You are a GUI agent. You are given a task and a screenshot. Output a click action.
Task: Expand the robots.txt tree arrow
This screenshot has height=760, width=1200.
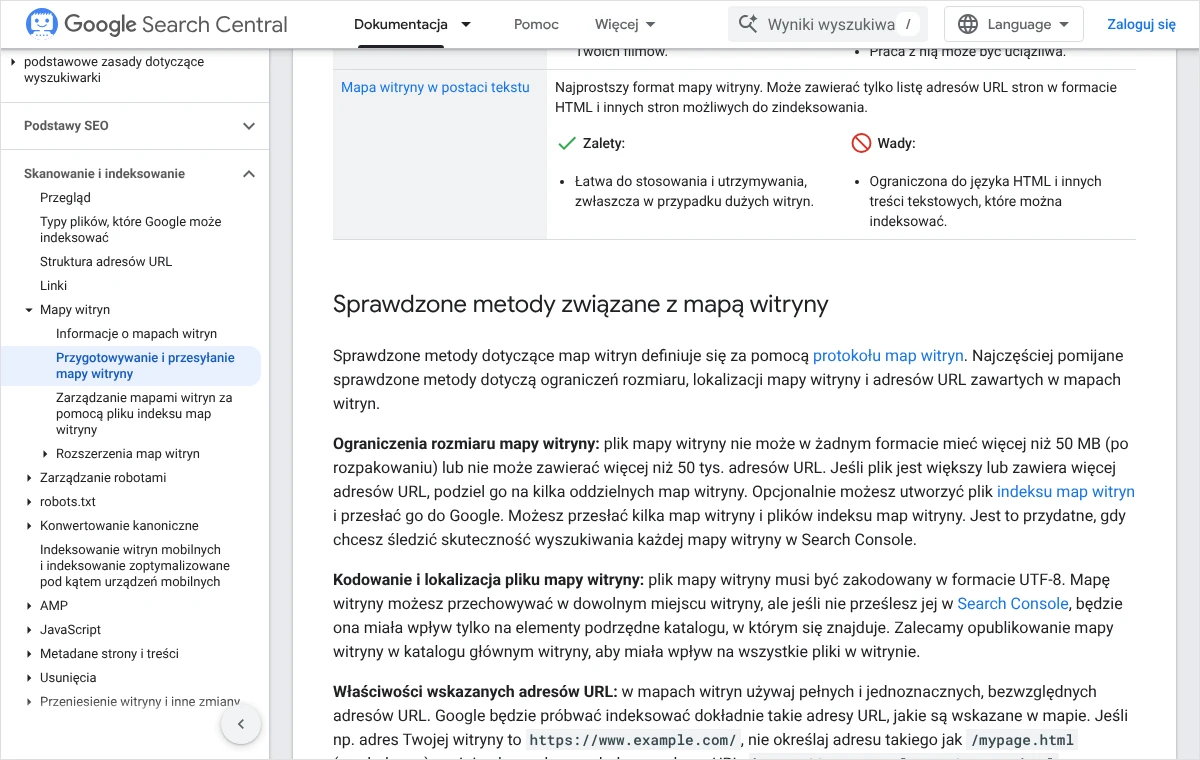[30, 502]
